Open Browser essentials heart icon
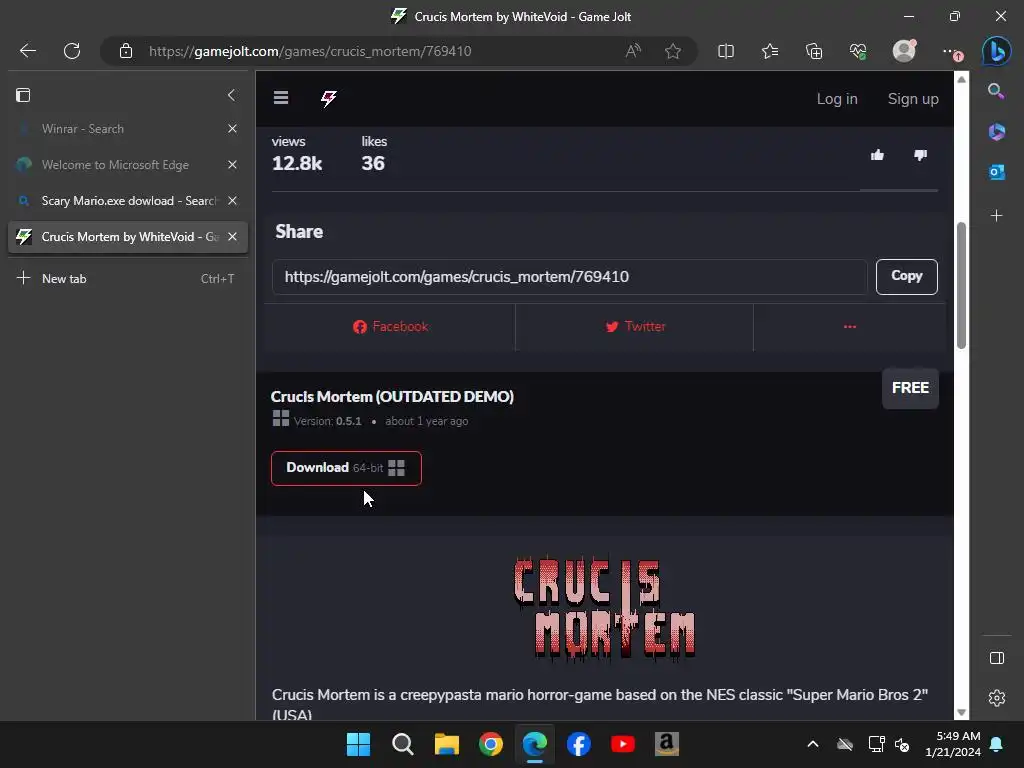 858,51
